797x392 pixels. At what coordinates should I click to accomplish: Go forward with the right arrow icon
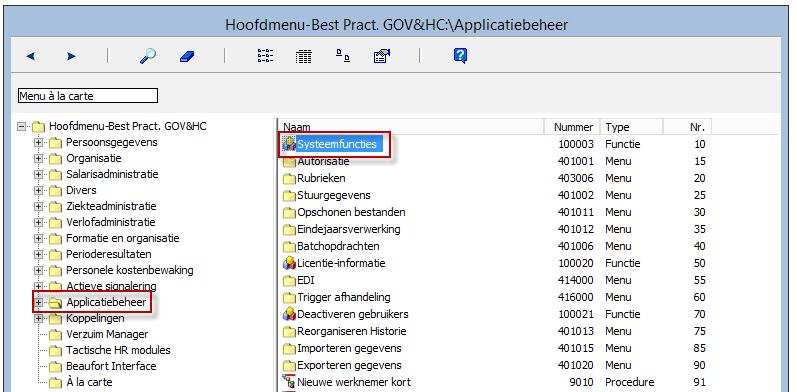(71, 56)
